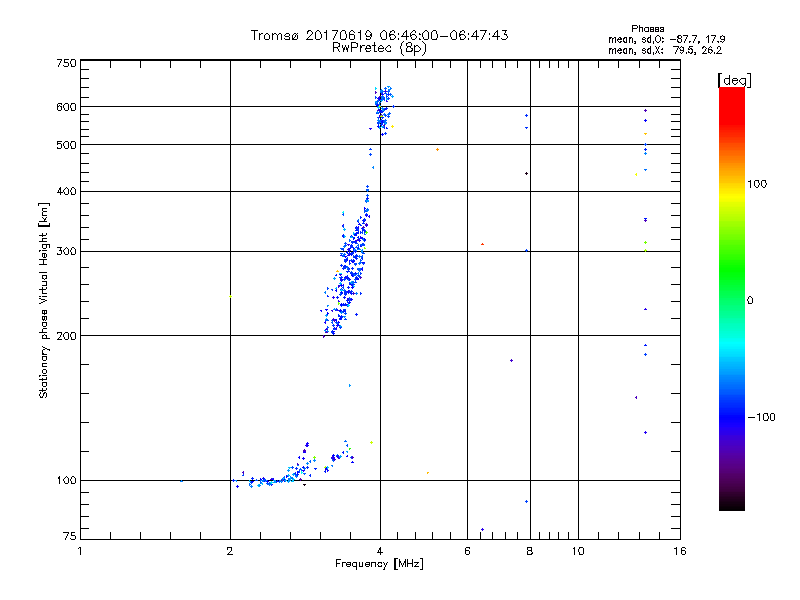The height and width of the screenshot is (600, 800).
Task: Click the "Stationary phase Virtual Height [km]" axis title
Action: coord(43,300)
